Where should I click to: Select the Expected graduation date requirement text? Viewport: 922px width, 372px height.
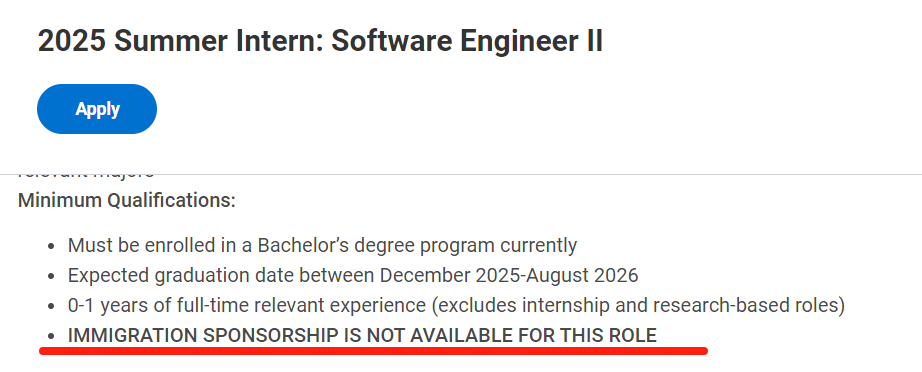[x=353, y=275]
